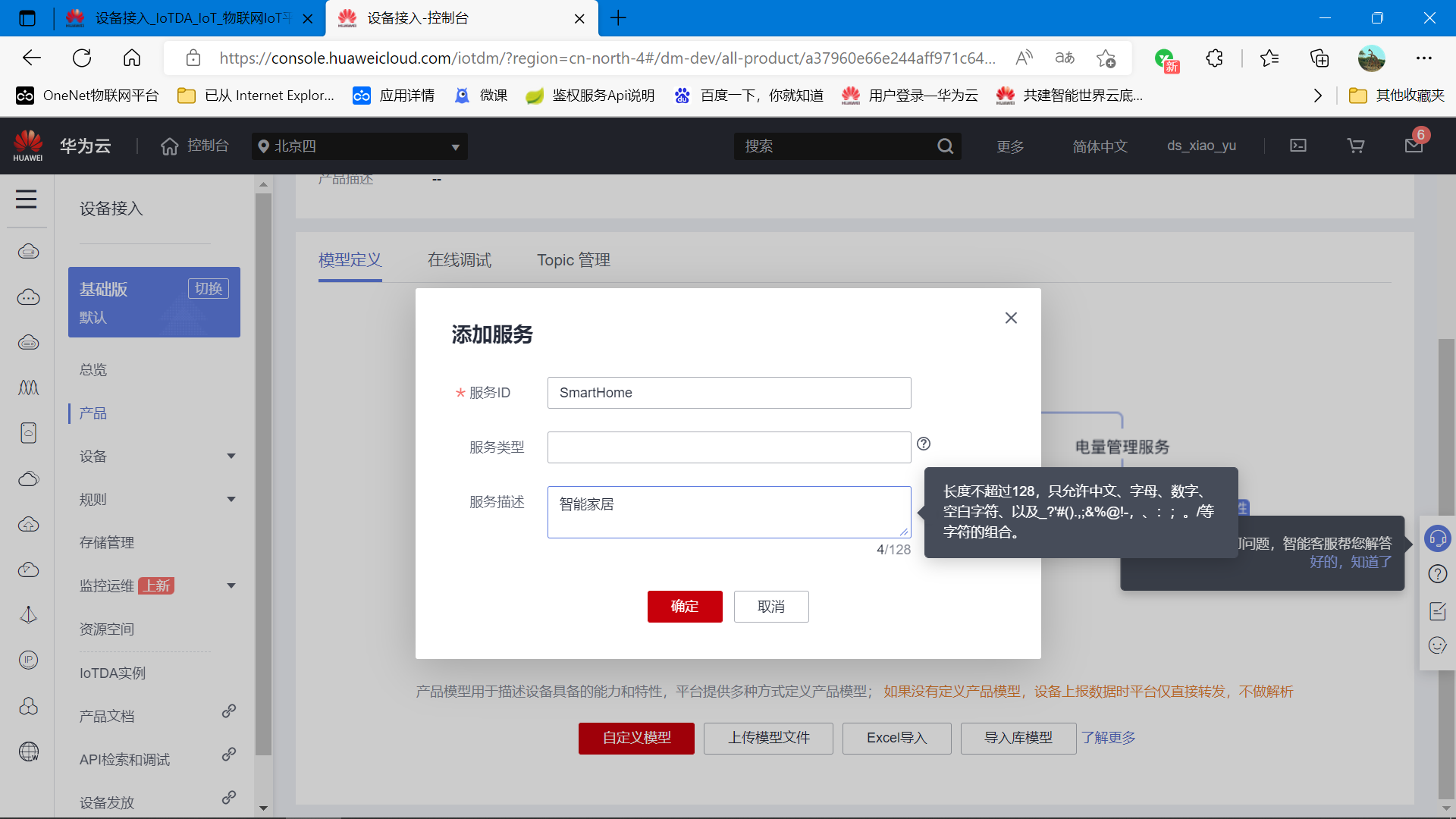Open the messages envelope icon
Image resolution: width=1456 pixels, height=819 pixels.
(1414, 145)
